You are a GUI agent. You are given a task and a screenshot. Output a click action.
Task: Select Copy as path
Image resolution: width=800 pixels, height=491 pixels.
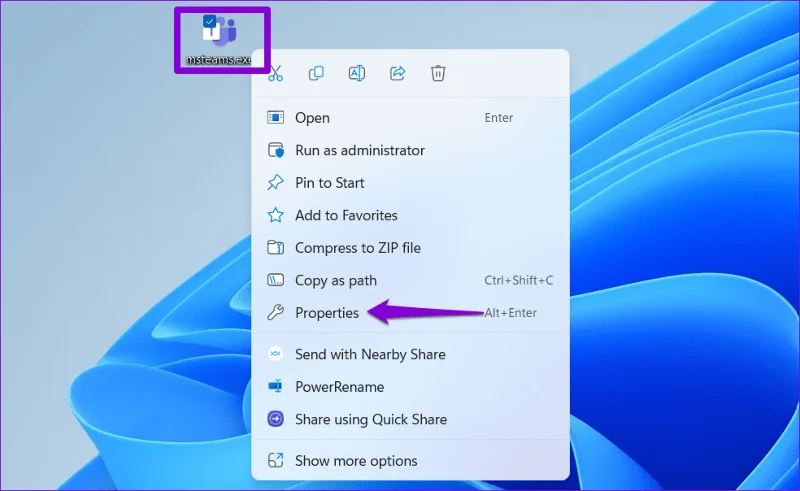click(411, 280)
